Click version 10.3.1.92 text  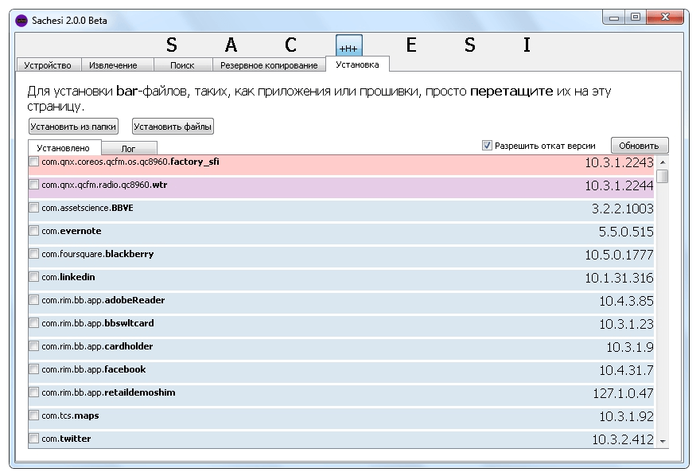(x=626, y=417)
